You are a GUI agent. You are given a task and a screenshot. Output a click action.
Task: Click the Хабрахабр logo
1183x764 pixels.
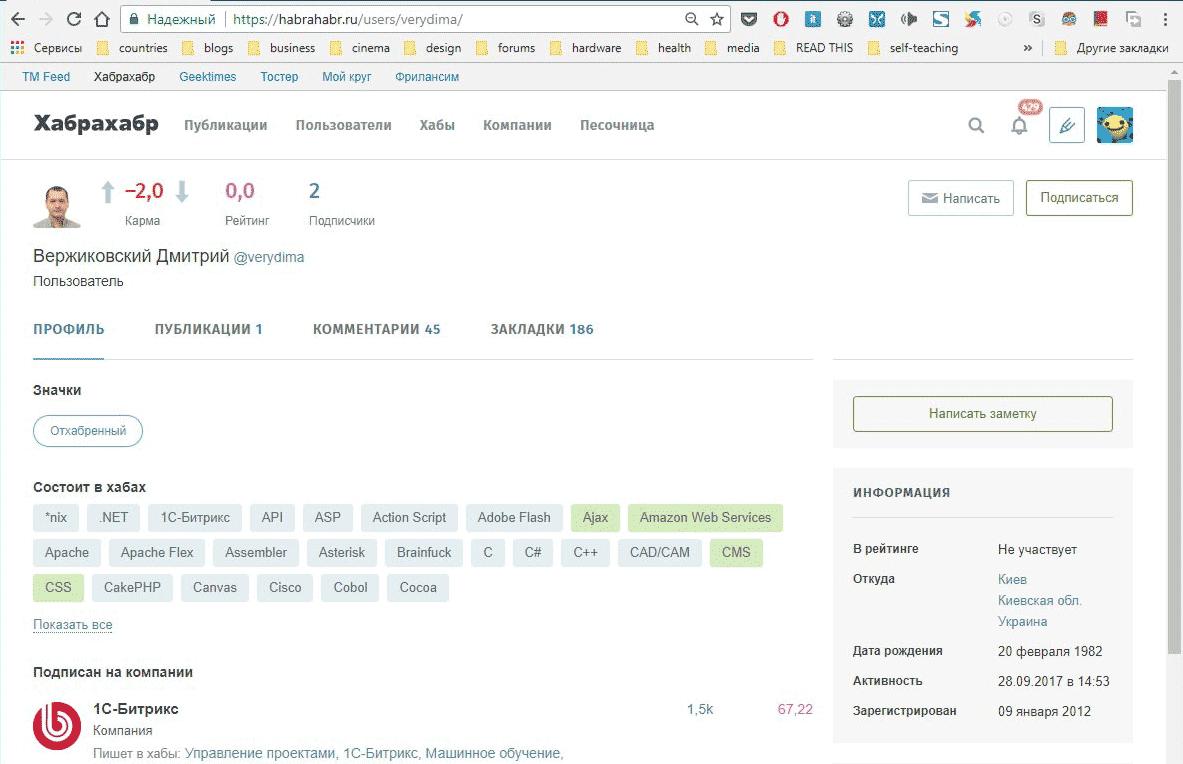[x=96, y=124]
